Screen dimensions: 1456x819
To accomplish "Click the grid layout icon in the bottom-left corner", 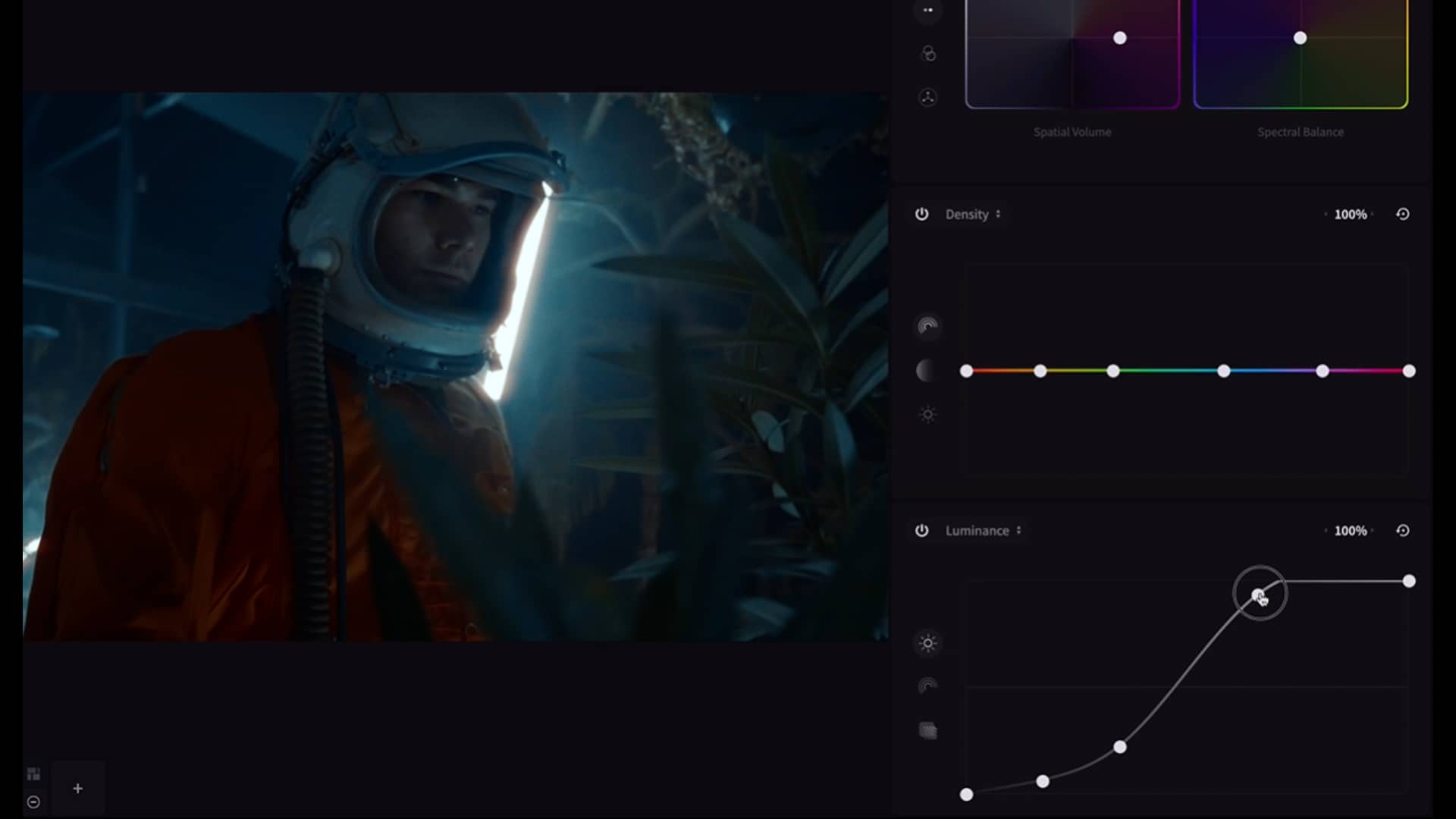I will pyautogui.click(x=32, y=772).
